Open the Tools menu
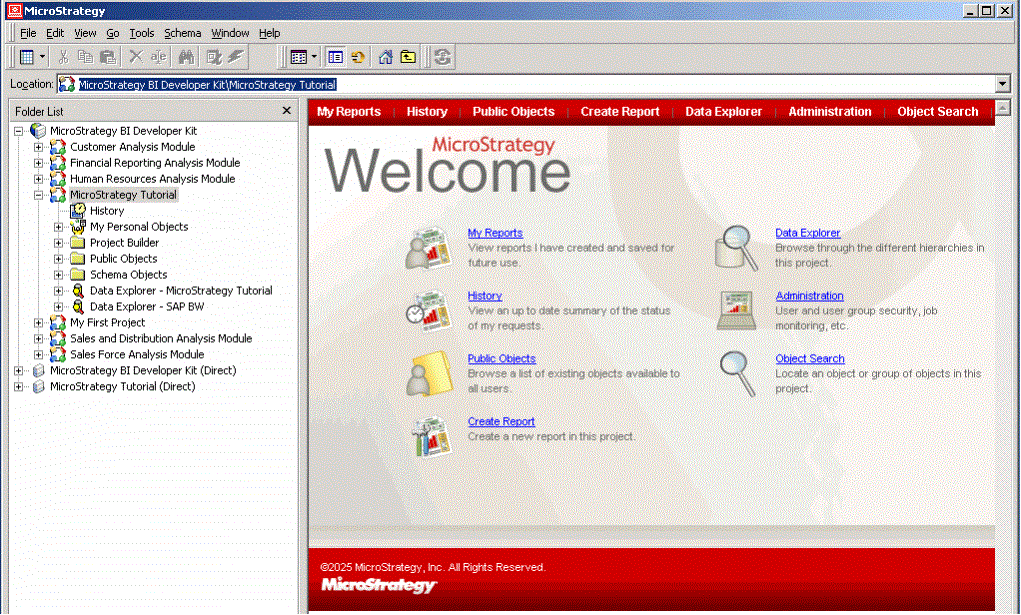 141,33
